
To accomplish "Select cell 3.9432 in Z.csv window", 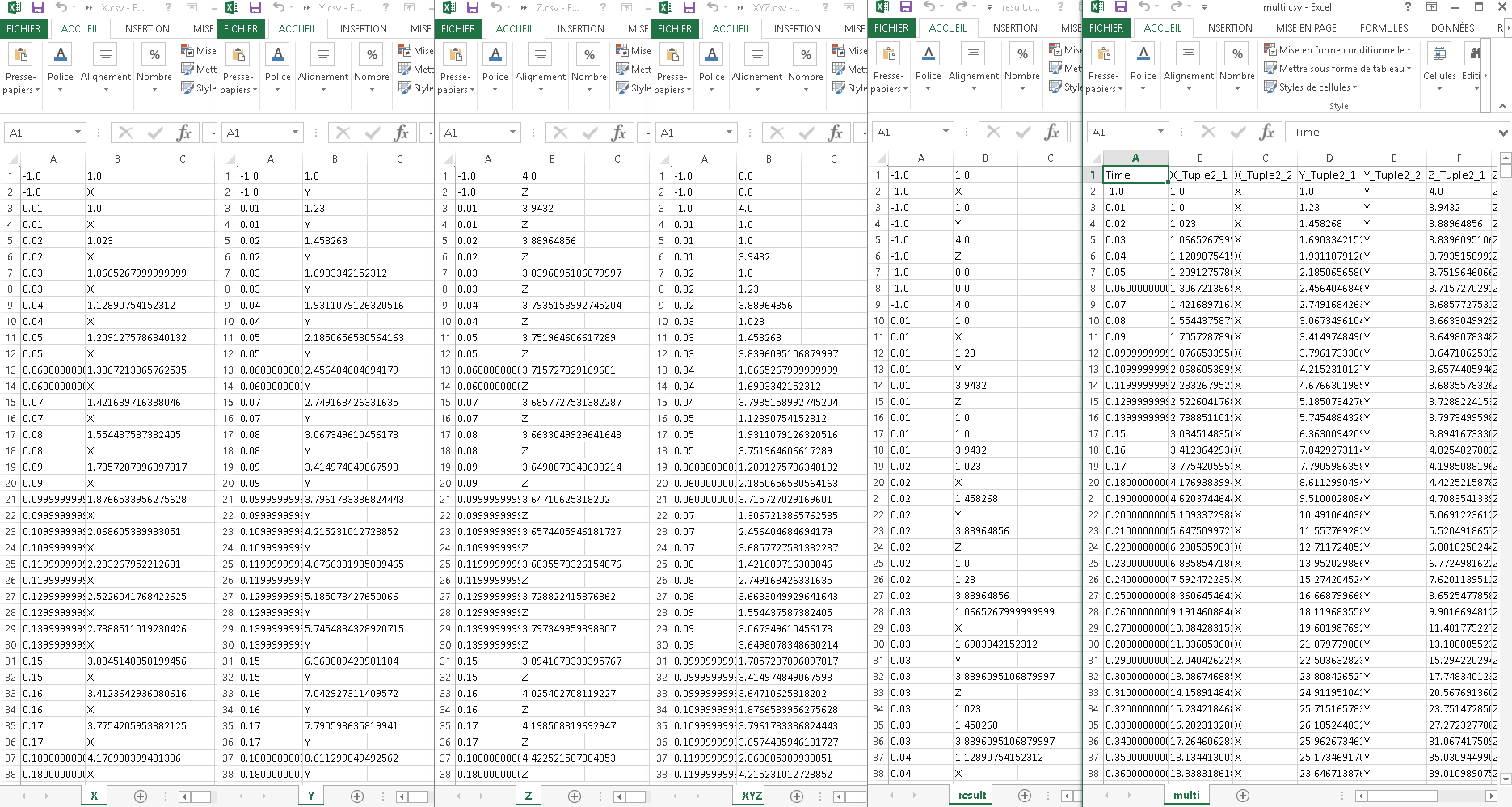I will [x=552, y=208].
